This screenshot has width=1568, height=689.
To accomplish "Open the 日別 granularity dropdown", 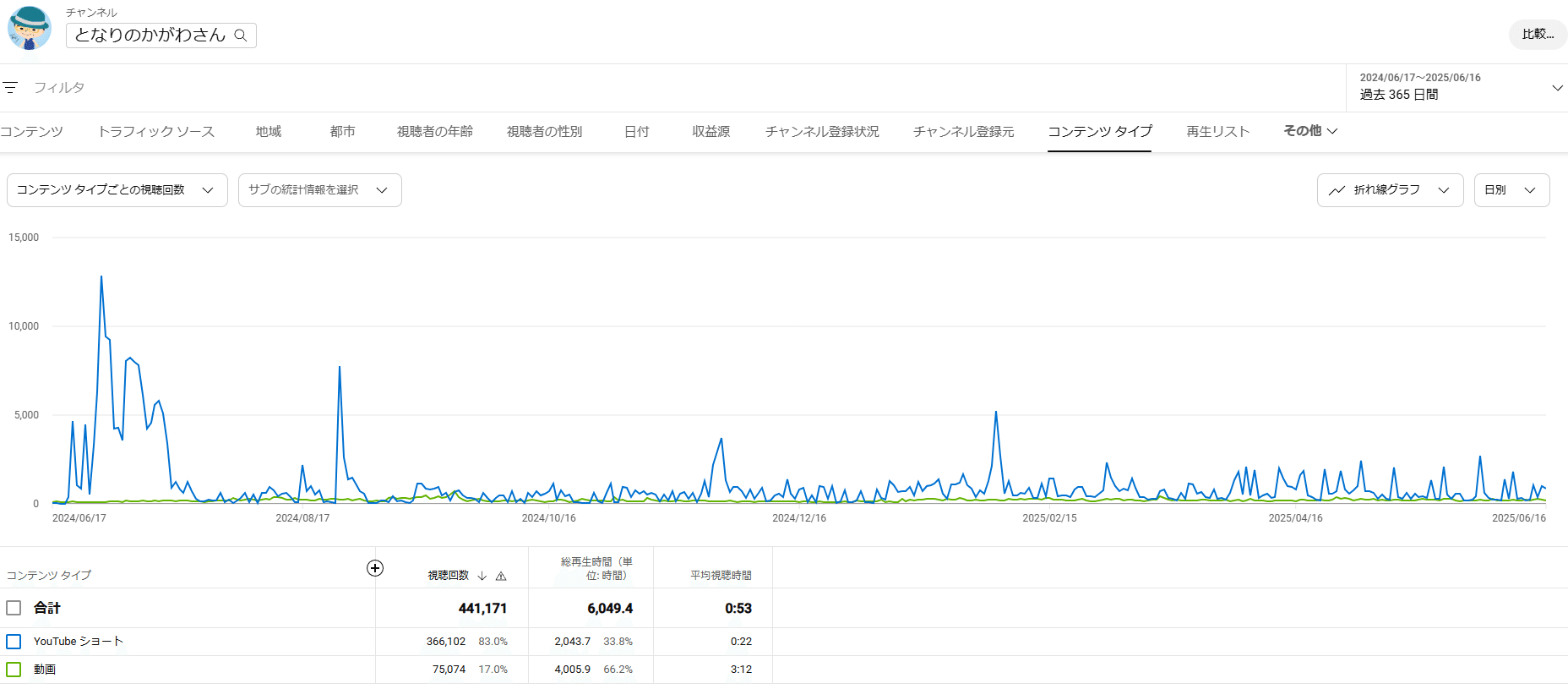I will point(1511,190).
